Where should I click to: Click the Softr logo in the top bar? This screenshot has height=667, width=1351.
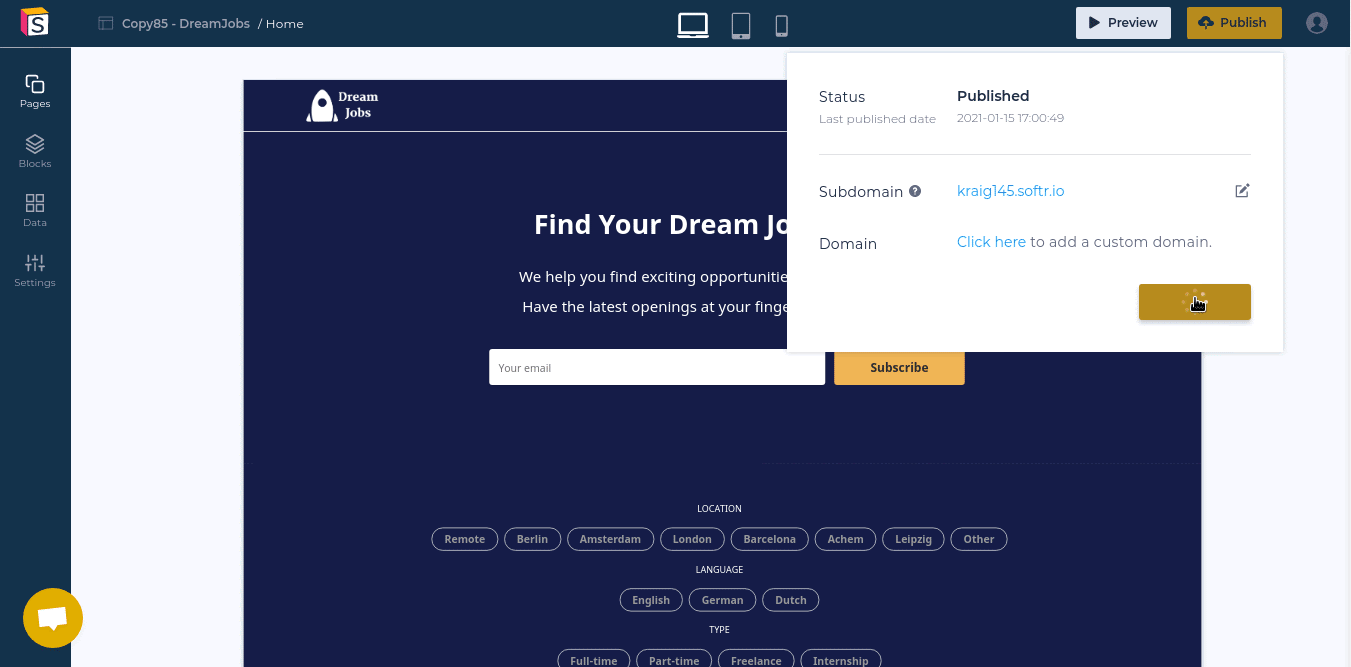pyautogui.click(x=34, y=22)
